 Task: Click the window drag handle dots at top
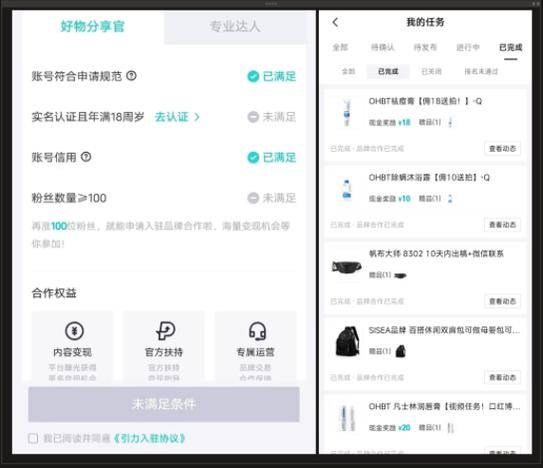pos(271,4)
